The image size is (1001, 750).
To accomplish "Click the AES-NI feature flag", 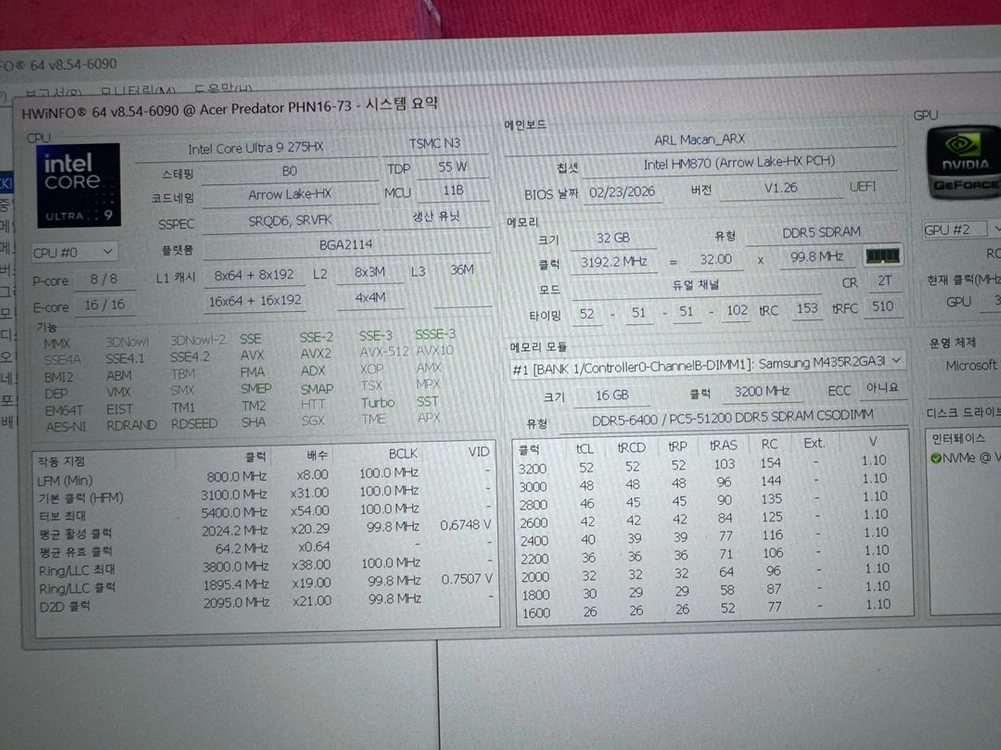I will point(66,426).
